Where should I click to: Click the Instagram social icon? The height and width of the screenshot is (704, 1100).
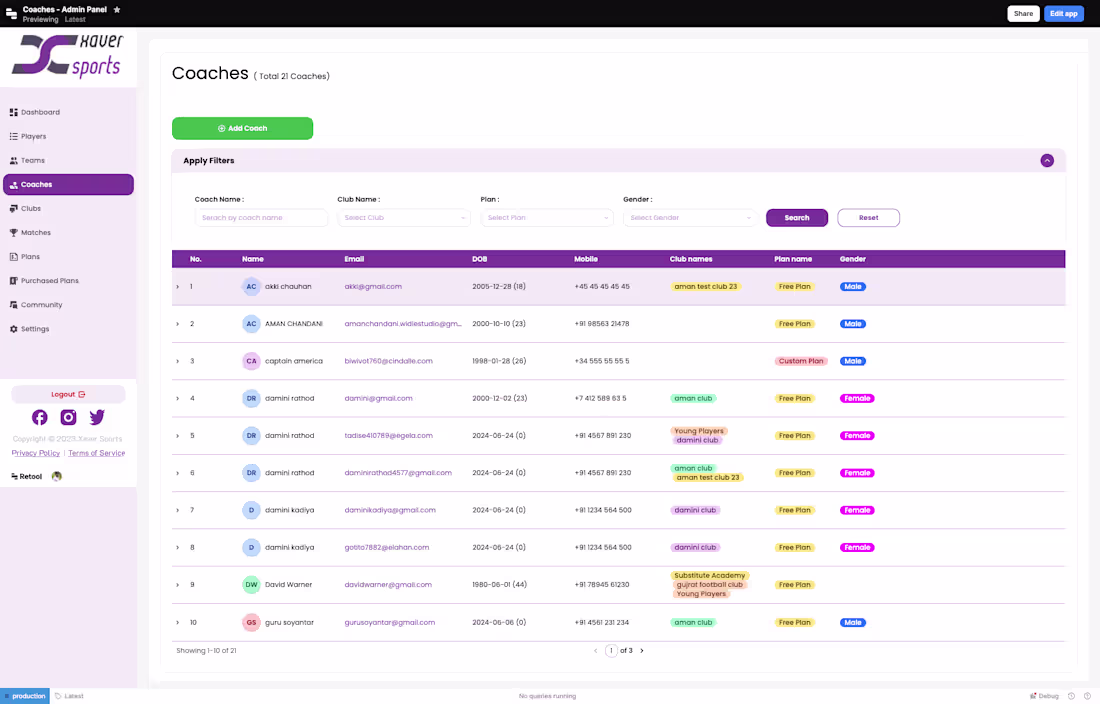point(68,417)
